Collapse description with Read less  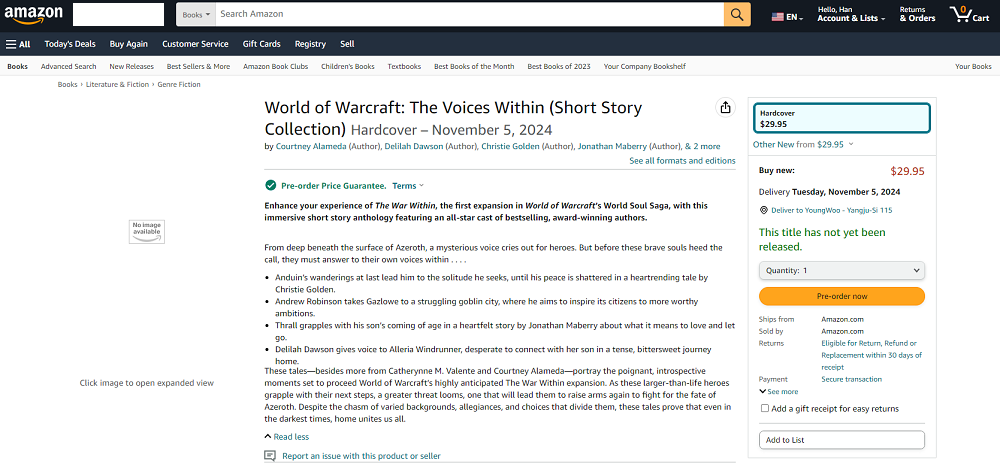click(x=286, y=437)
